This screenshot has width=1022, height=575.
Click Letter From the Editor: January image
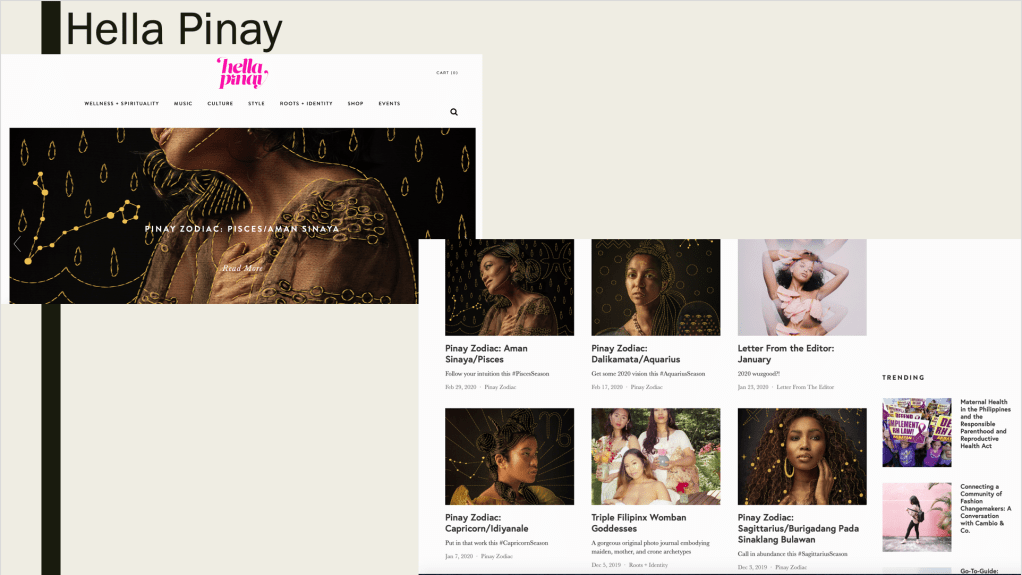pyautogui.click(x=802, y=287)
